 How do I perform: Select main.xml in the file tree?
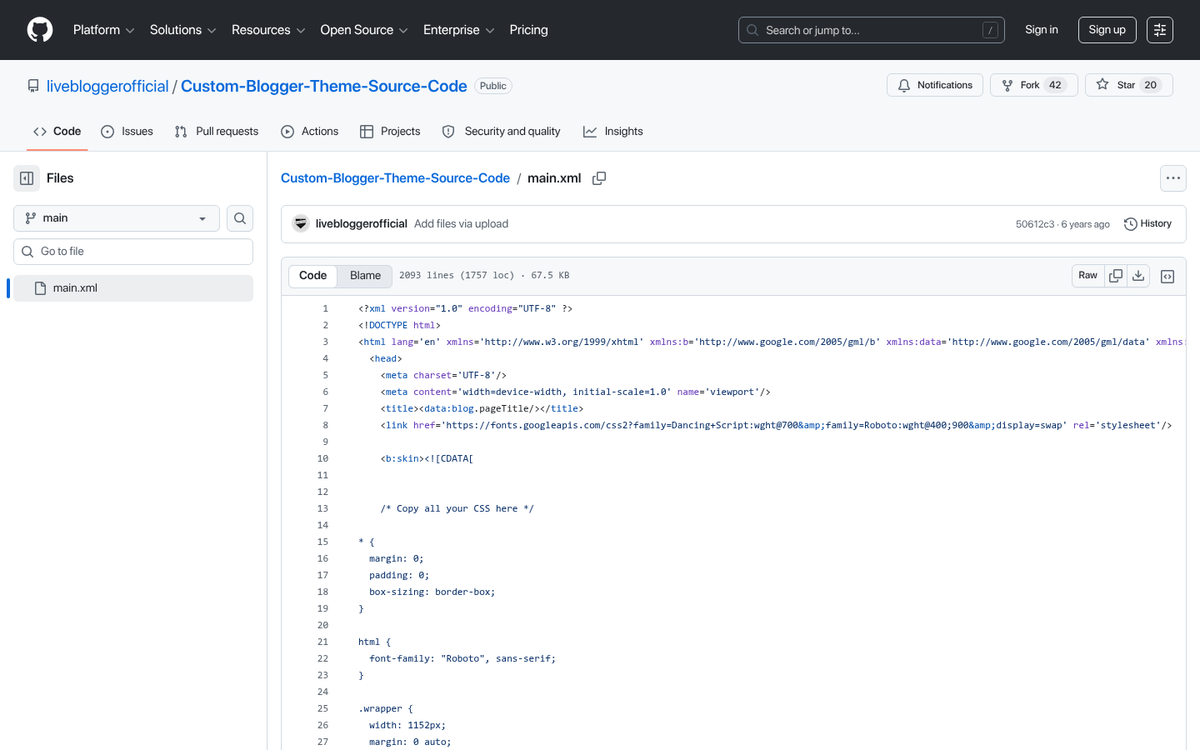pyautogui.click(x=75, y=288)
